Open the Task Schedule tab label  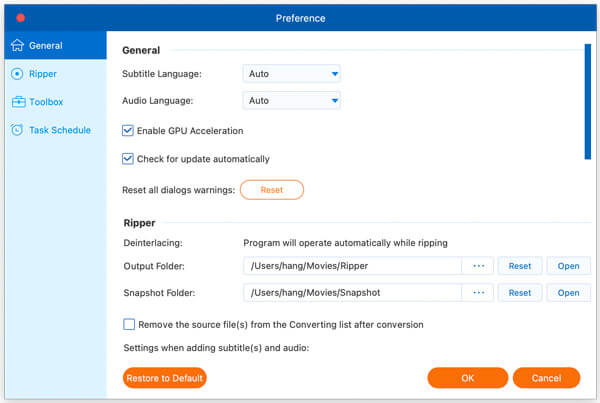pyautogui.click(x=60, y=129)
